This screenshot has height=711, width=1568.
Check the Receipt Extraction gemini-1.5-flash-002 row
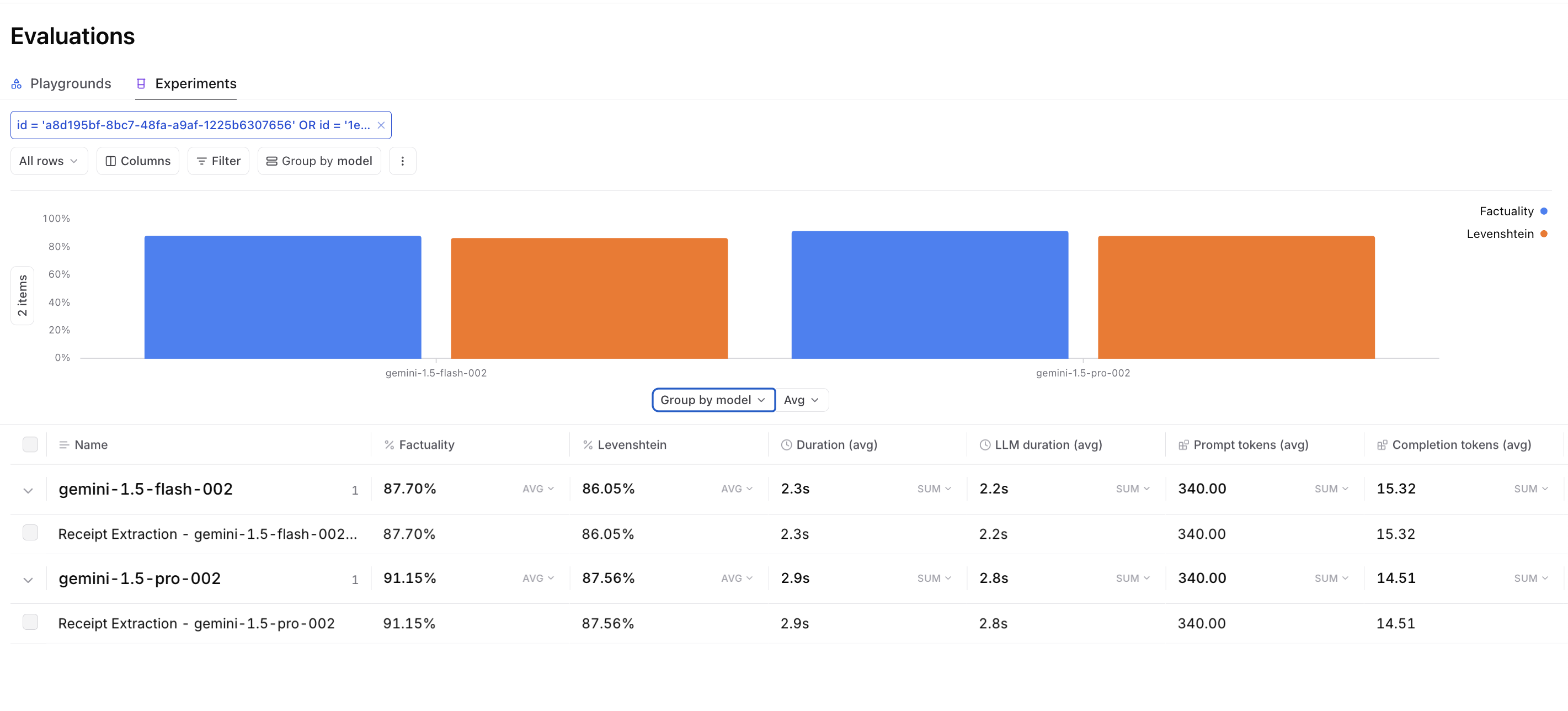[x=30, y=533]
